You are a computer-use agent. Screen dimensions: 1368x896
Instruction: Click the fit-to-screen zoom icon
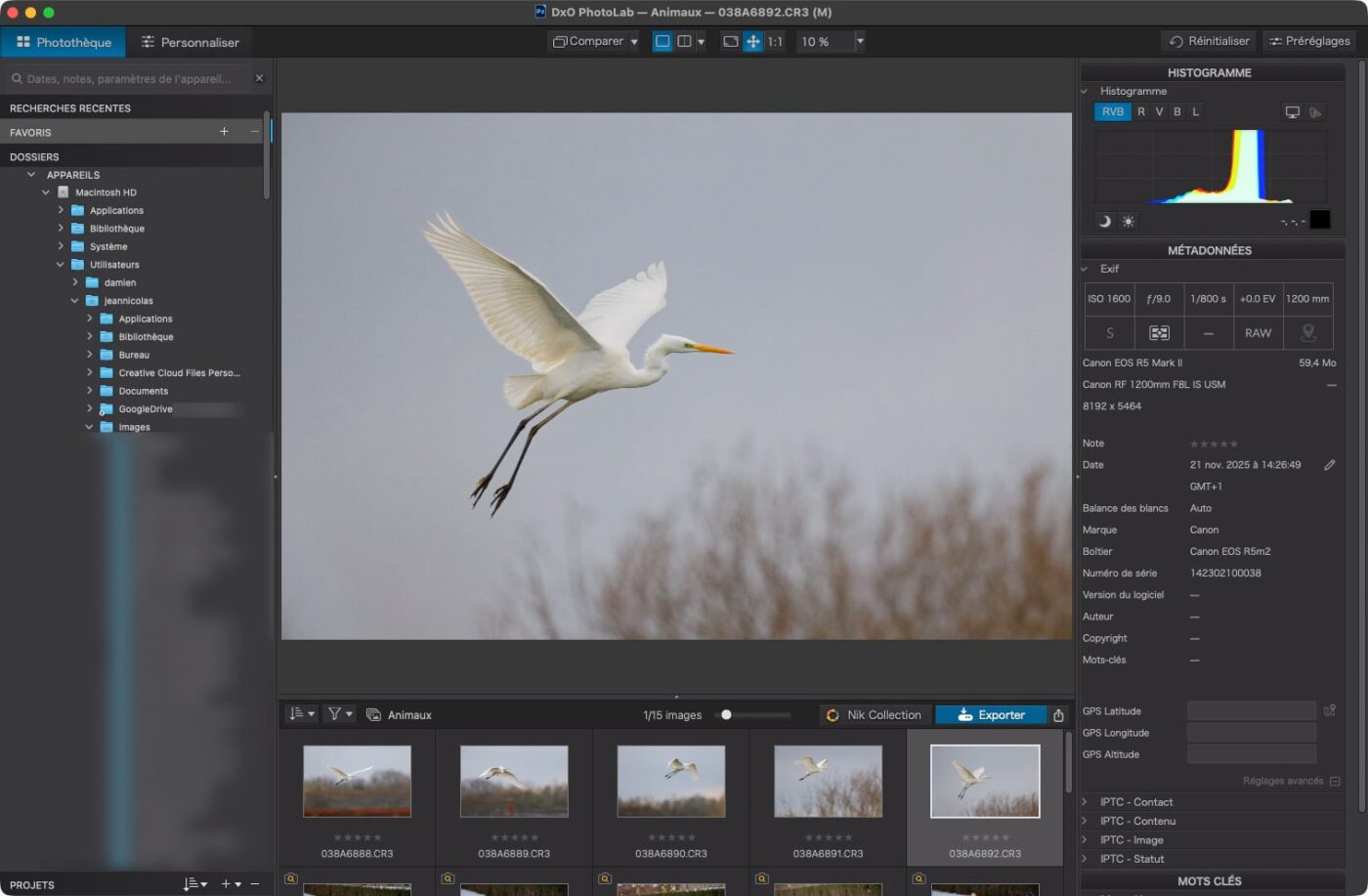tap(730, 42)
